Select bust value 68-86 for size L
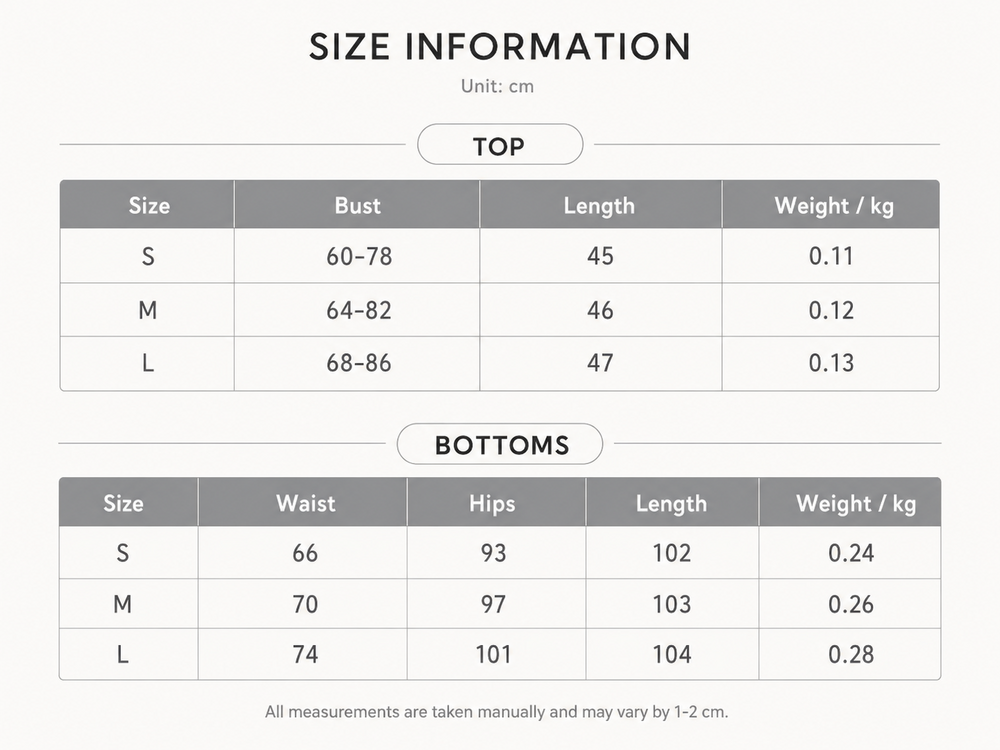 pos(359,363)
